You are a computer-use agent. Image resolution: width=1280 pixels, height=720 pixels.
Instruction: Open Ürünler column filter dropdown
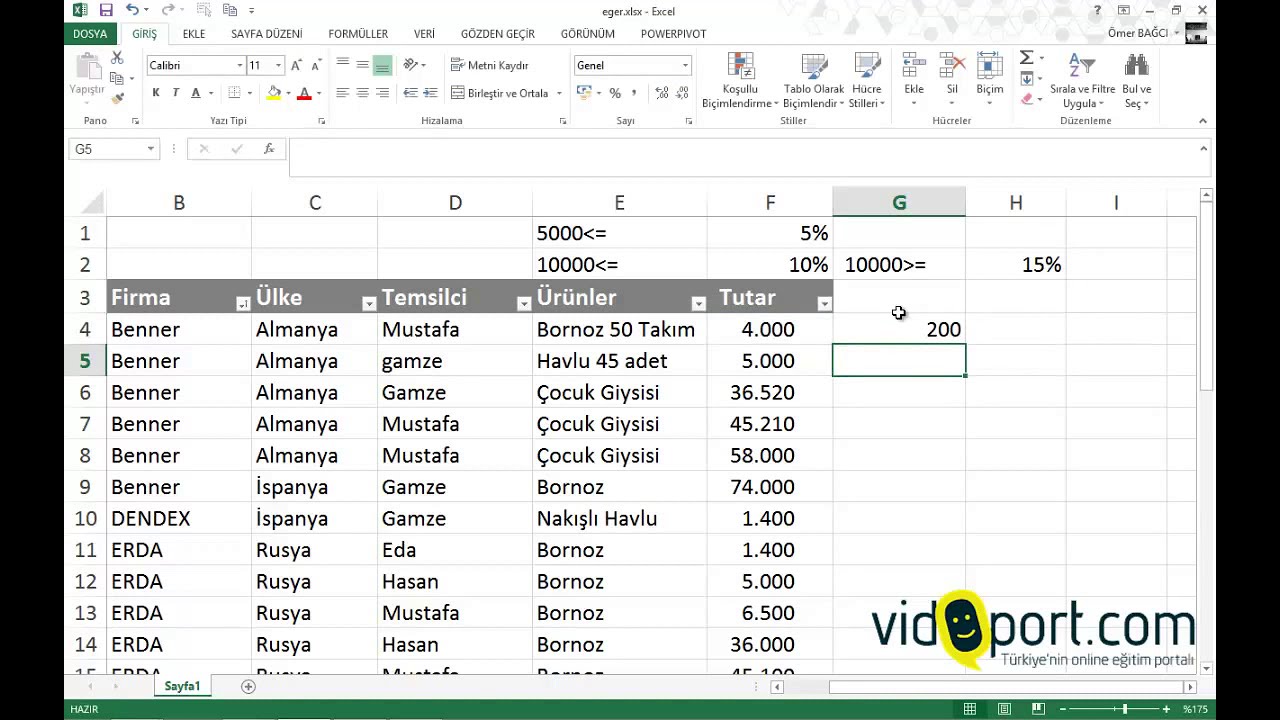[698, 304]
